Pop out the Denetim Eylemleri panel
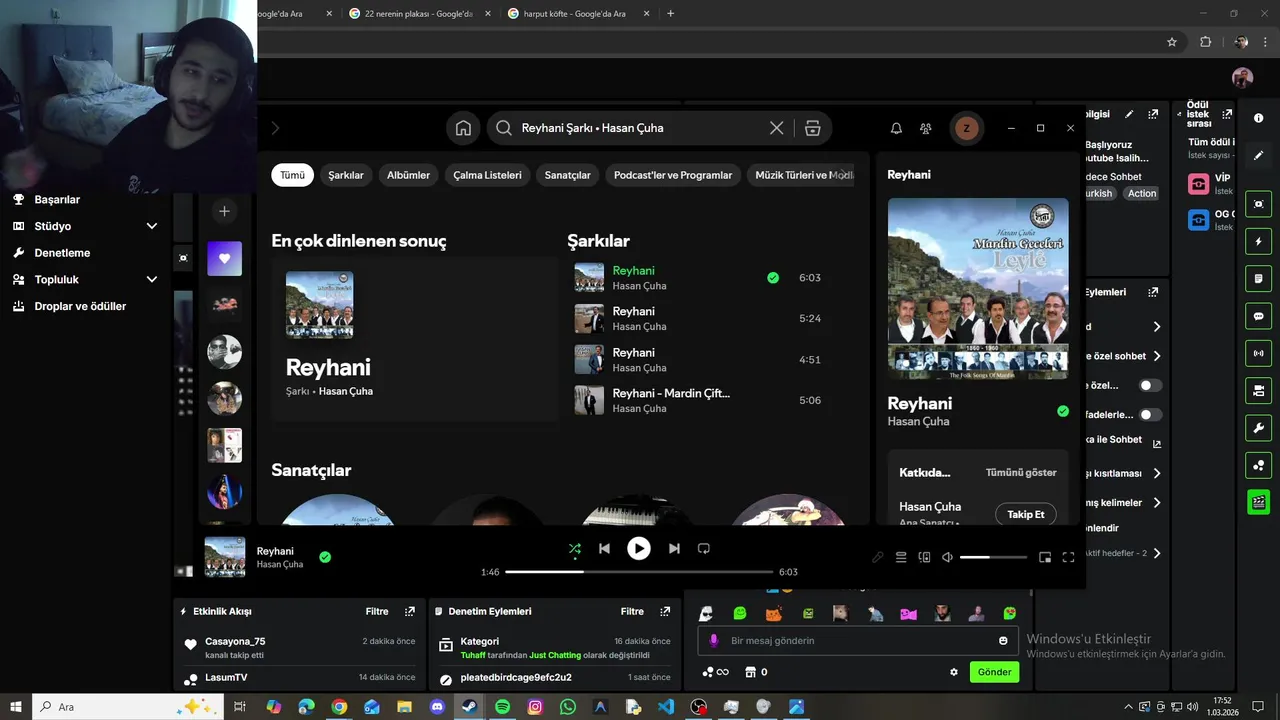 (665, 611)
